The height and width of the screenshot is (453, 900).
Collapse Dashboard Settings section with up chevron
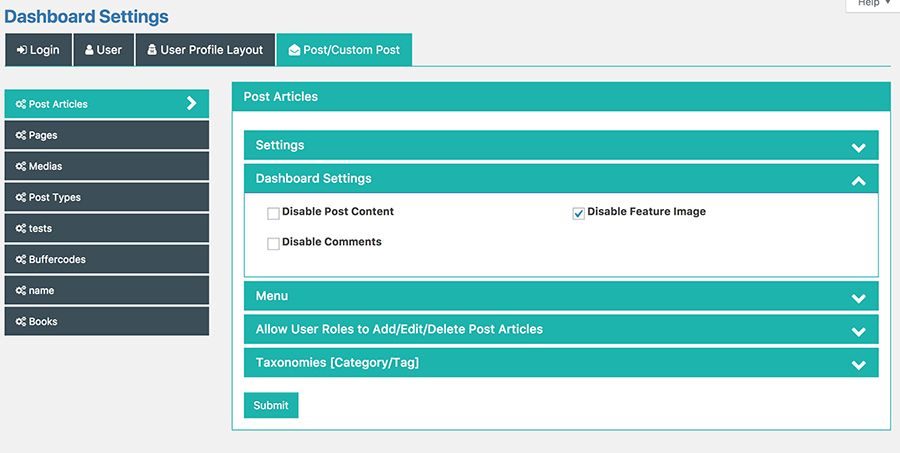pyautogui.click(x=859, y=181)
